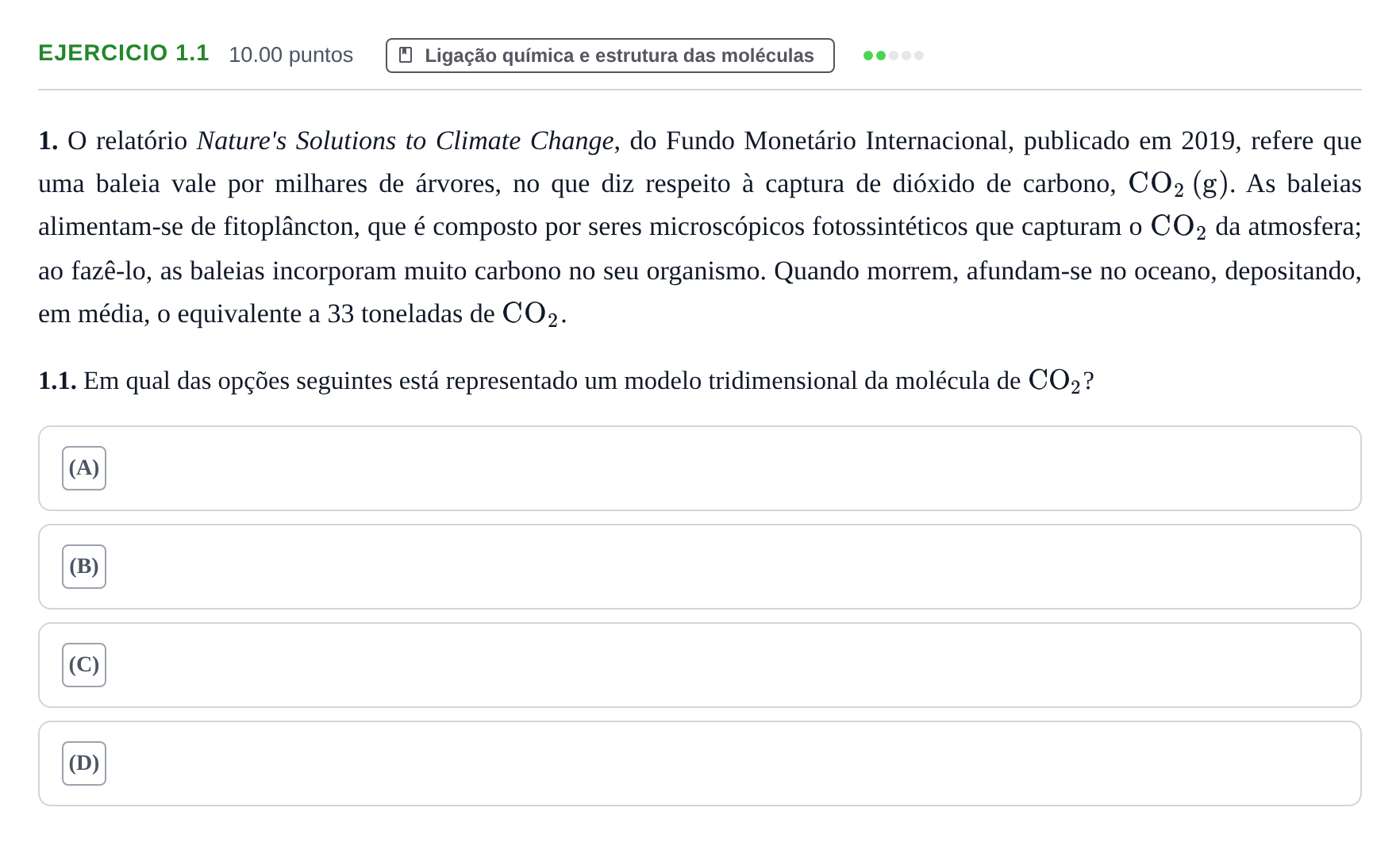Viewport: 1400px width, 846px height.
Task: Click the question 1.1 prompt about CO2 model
Action: click(566, 381)
